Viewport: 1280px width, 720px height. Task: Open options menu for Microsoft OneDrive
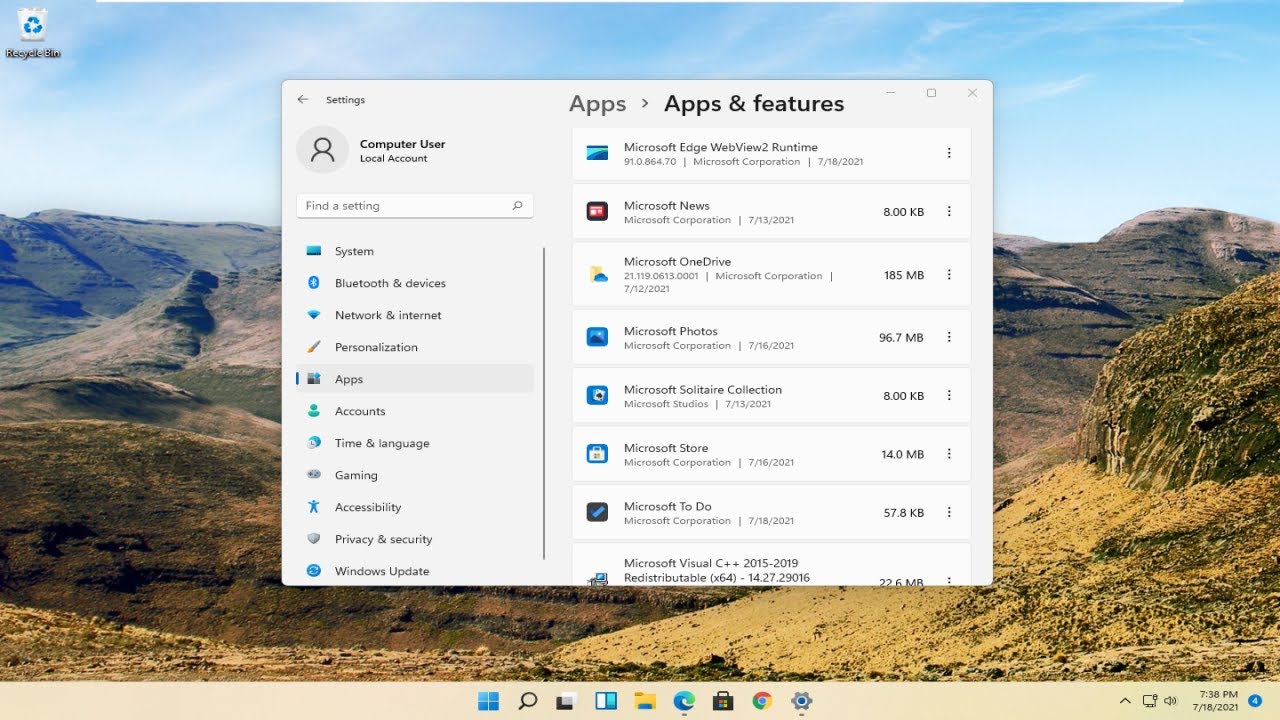coord(949,275)
